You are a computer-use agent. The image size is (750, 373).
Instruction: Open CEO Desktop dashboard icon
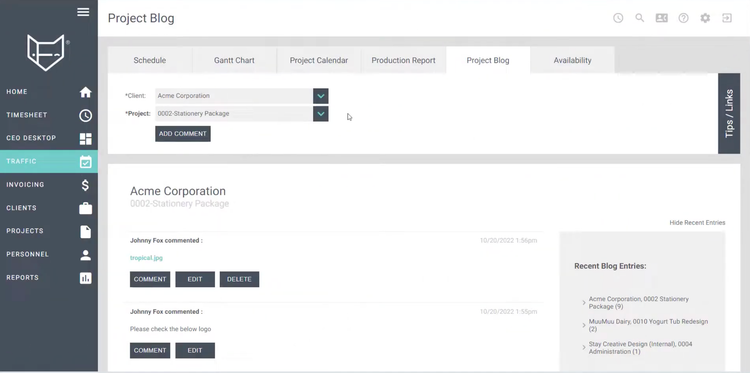click(x=86, y=139)
